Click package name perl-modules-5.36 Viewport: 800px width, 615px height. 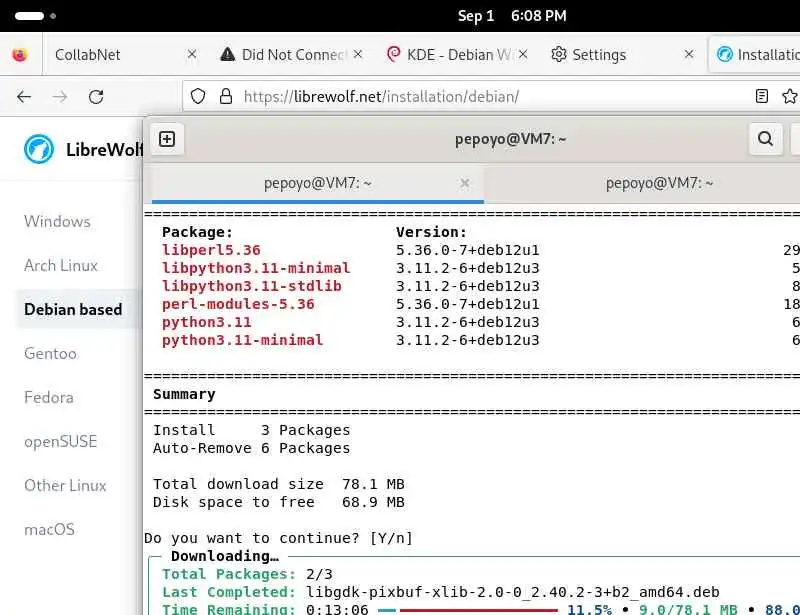(238, 304)
